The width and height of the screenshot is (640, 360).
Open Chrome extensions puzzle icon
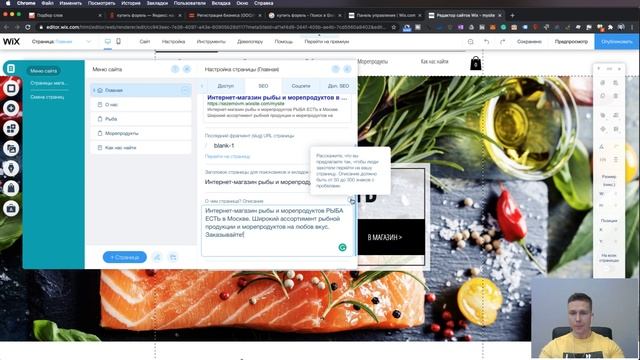point(610,27)
